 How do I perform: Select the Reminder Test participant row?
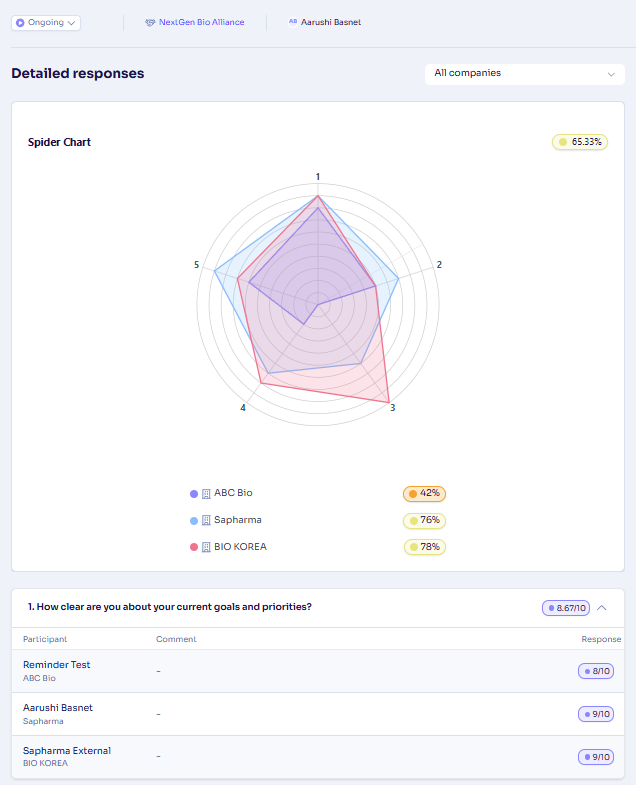[x=318, y=671]
